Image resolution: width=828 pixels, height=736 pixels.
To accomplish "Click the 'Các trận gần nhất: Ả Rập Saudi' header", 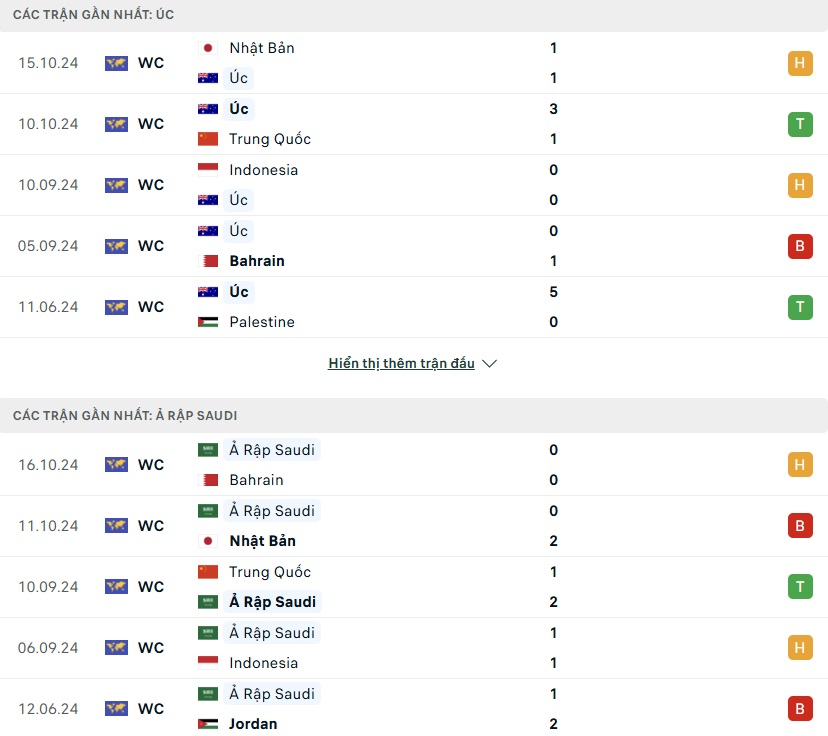I will pyautogui.click(x=125, y=416).
